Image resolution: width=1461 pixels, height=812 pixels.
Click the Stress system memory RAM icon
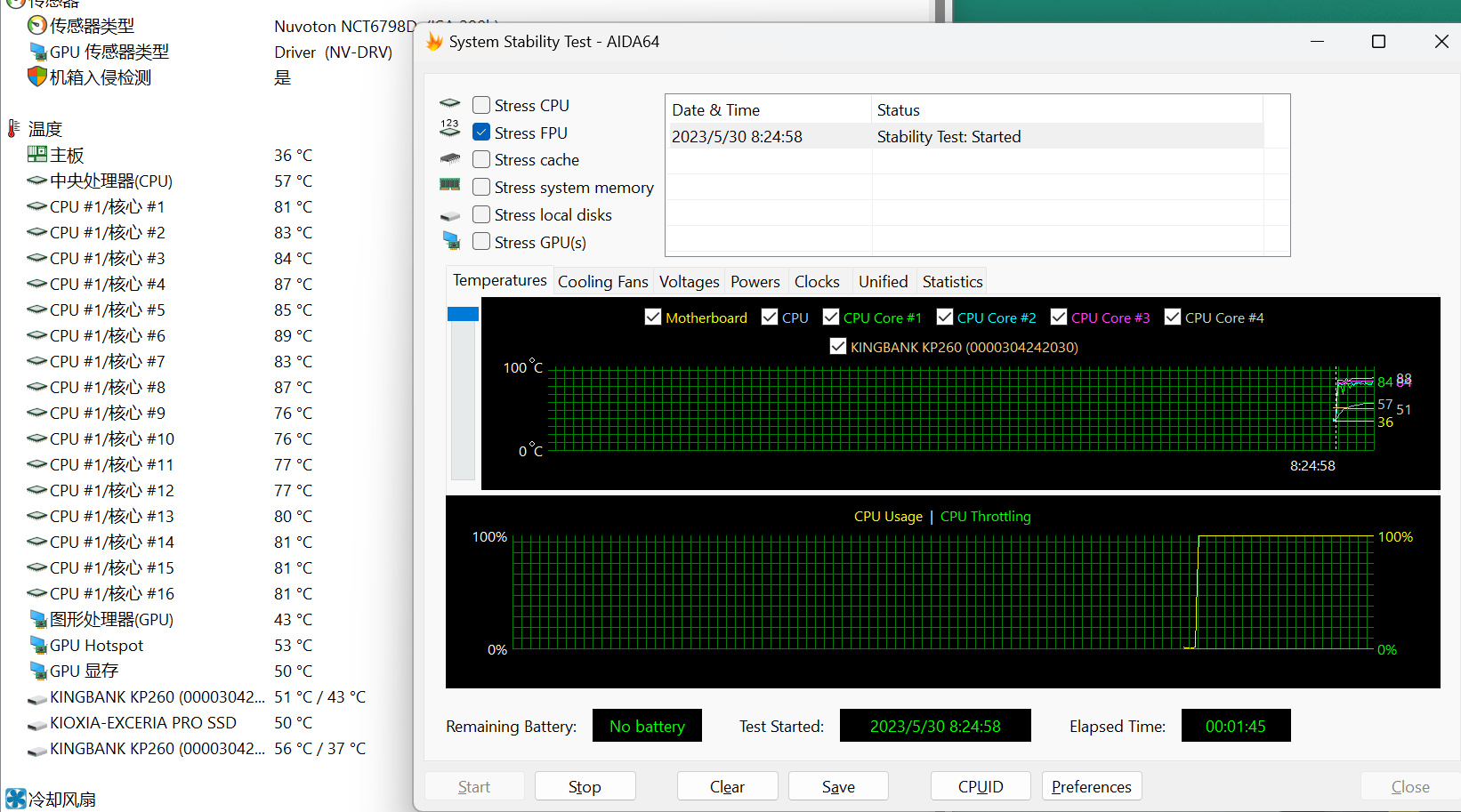click(x=450, y=185)
